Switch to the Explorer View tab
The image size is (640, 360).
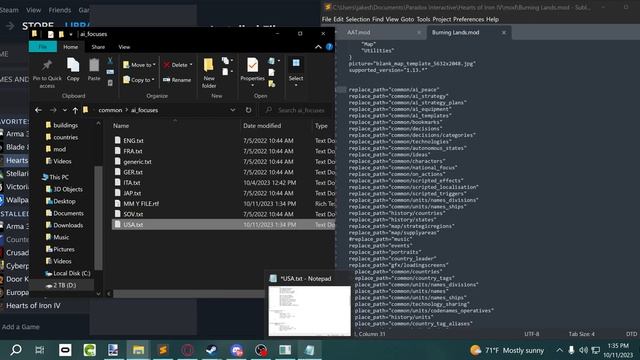click(x=124, y=47)
